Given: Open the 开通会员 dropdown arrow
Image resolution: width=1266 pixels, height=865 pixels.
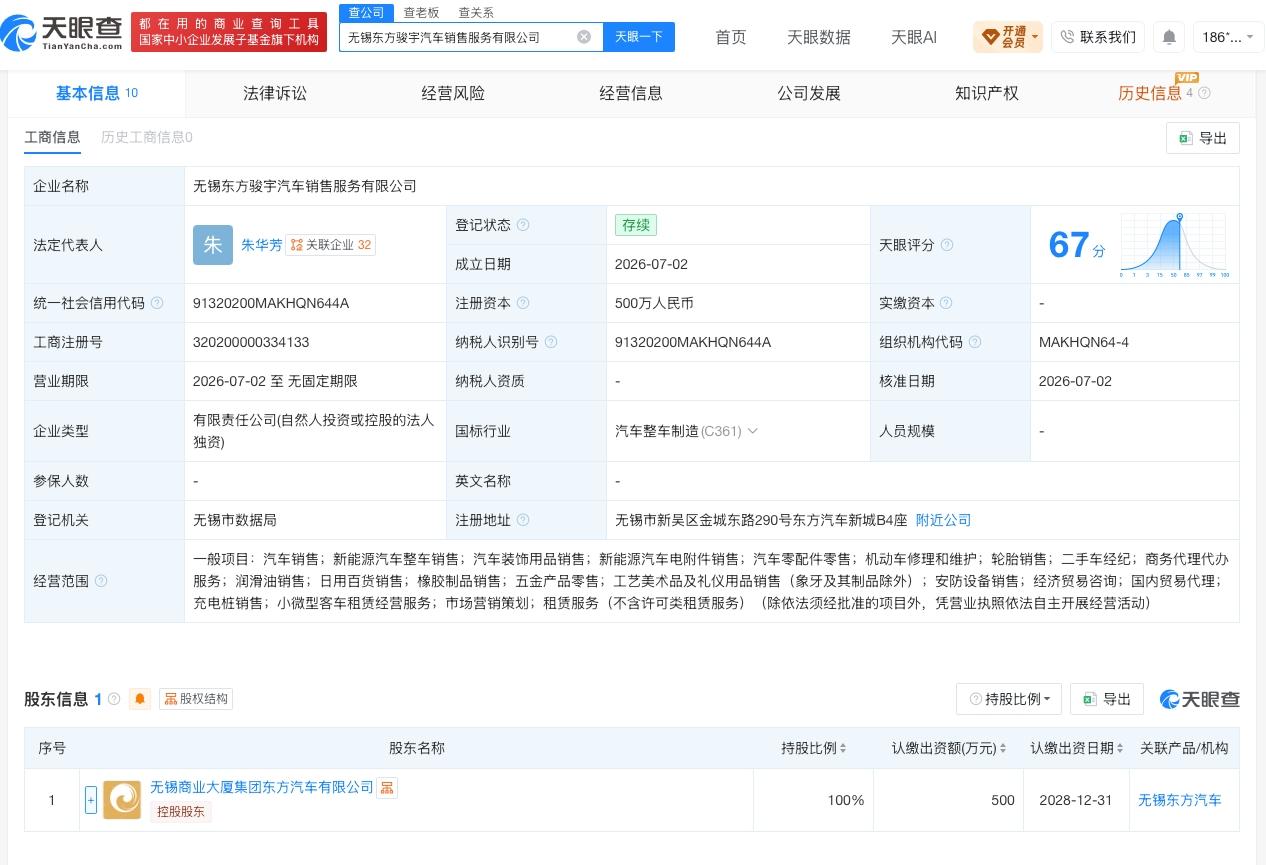Looking at the screenshot, I should (x=1035, y=37).
